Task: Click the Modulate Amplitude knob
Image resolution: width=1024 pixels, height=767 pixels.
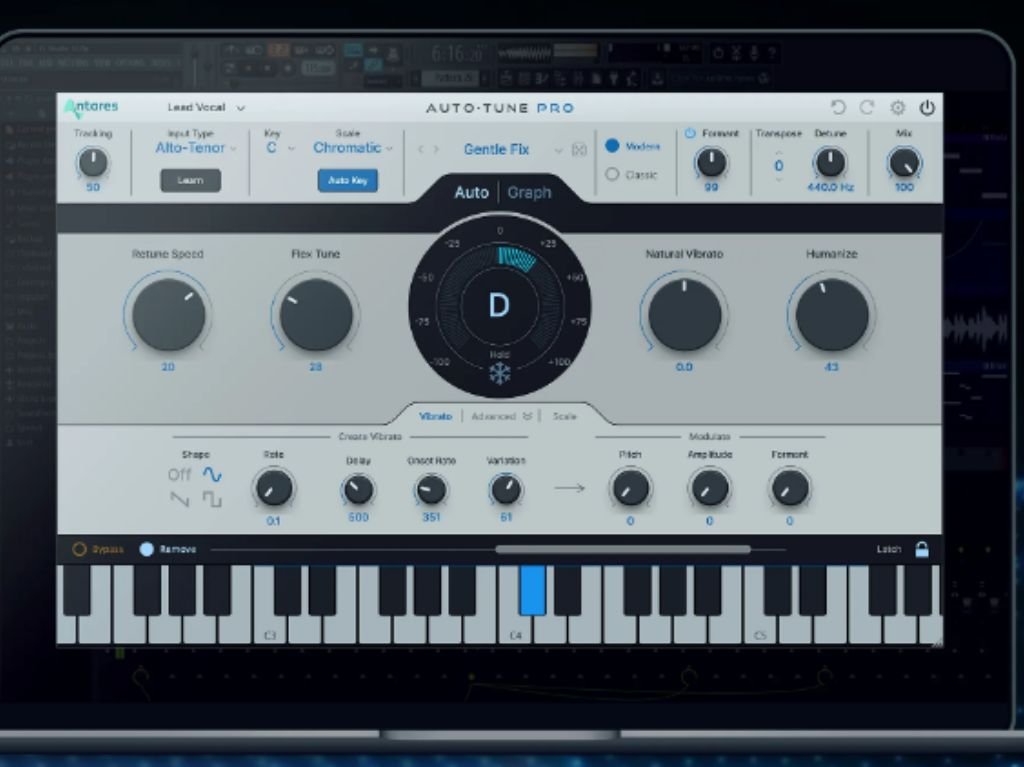Action: [x=710, y=489]
